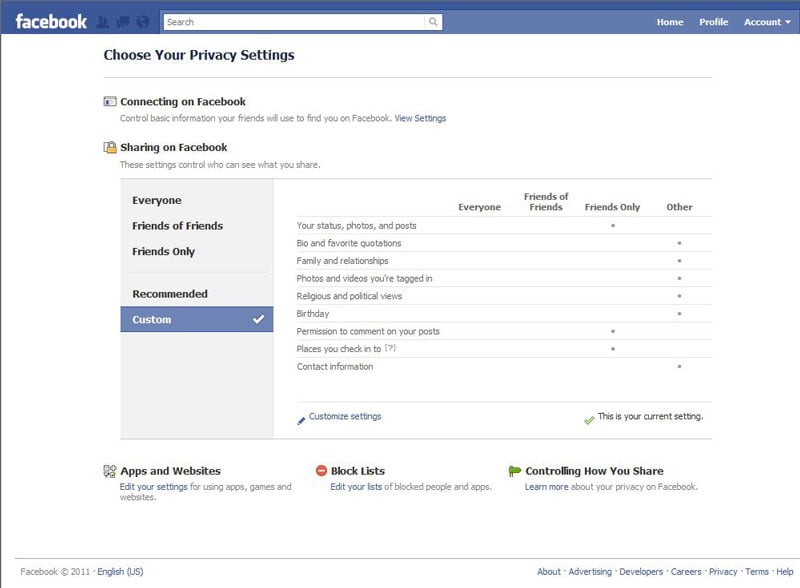Screen dimensions: 800x588
Task: Open the Privacy footer link
Action: click(x=723, y=571)
